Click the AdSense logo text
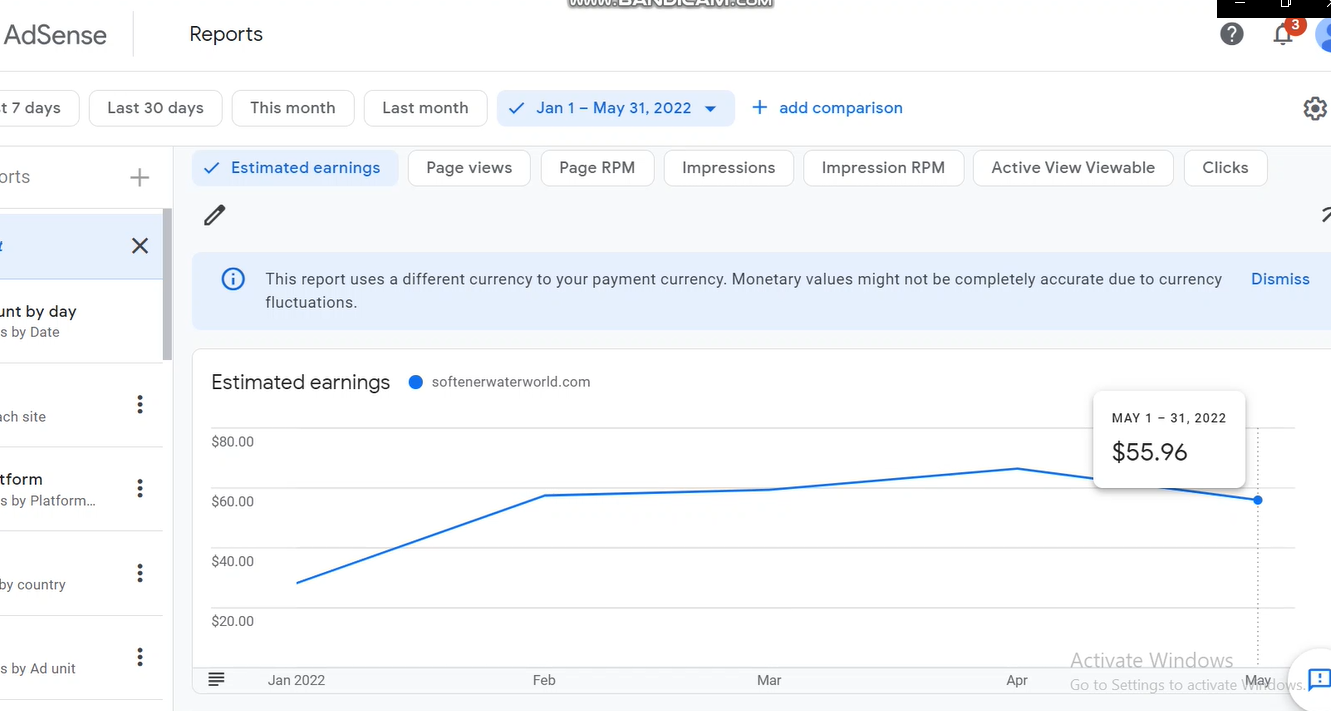 [x=54, y=35]
